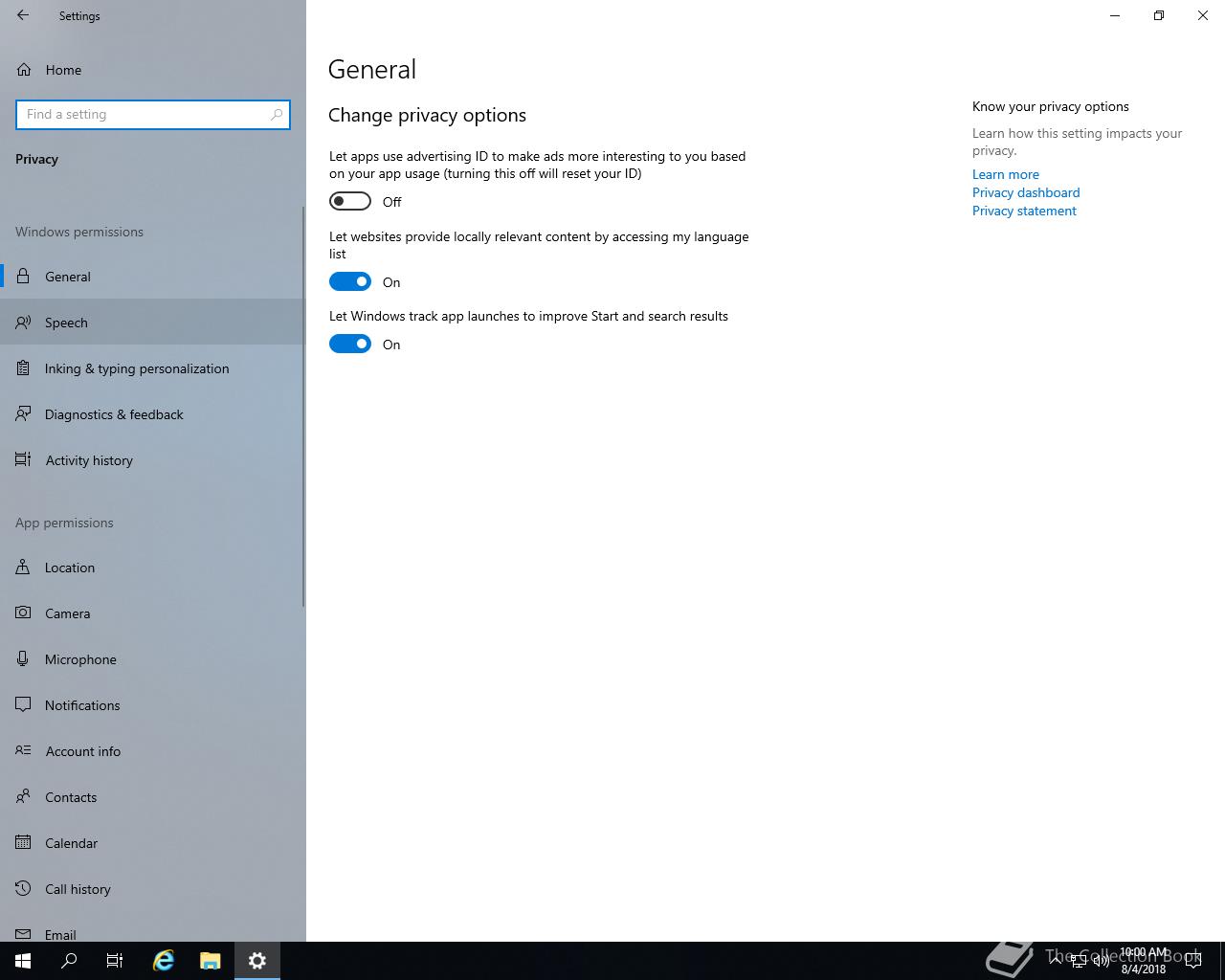Image resolution: width=1225 pixels, height=980 pixels.
Task: Click the Inking & typing clipboard icon
Action: 23,368
